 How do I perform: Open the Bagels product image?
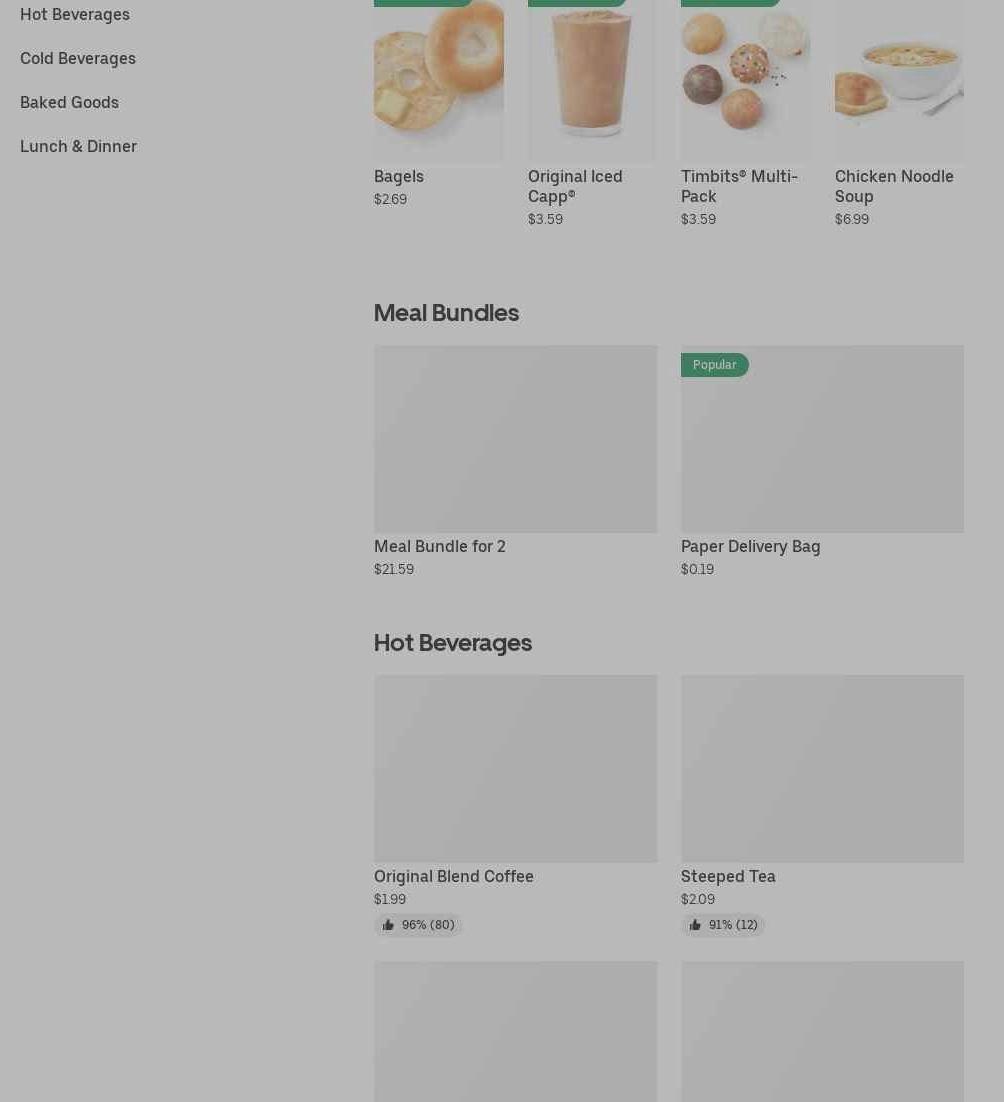coord(438,81)
